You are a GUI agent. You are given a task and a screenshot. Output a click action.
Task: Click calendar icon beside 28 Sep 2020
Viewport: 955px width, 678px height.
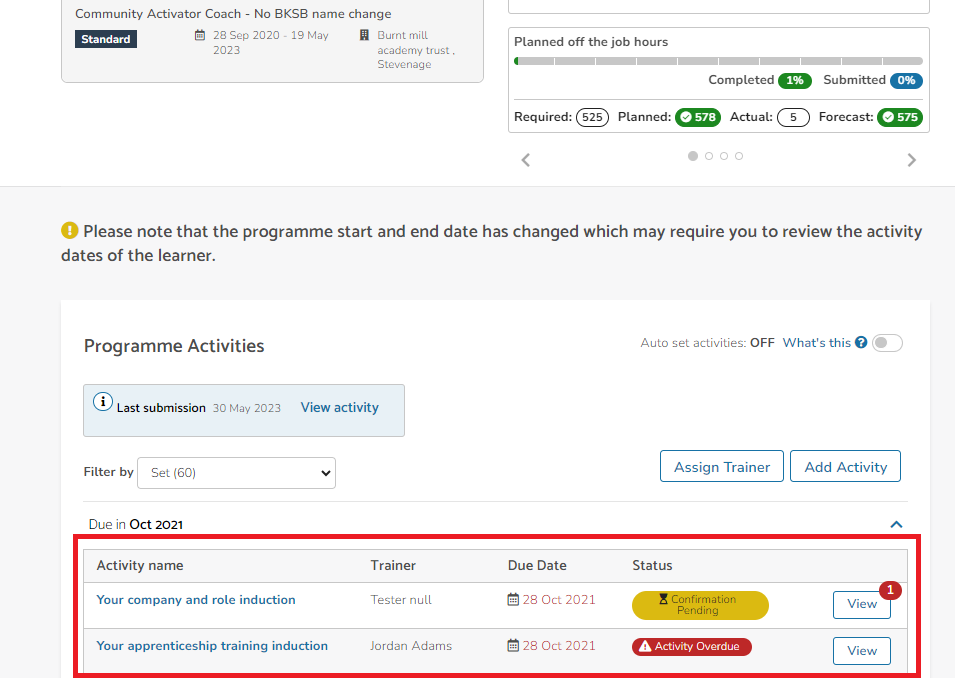point(200,35)
